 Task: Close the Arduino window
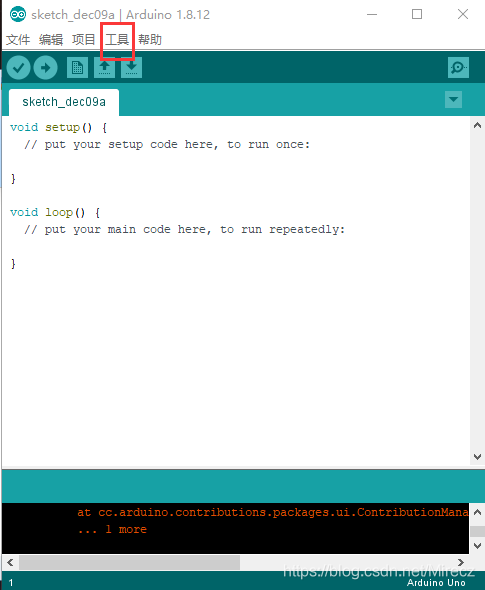[x=463, y=15]
